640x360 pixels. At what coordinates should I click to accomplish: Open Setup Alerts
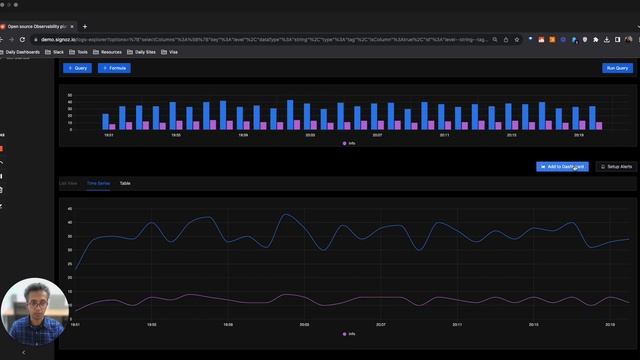(x=616, y=167)
